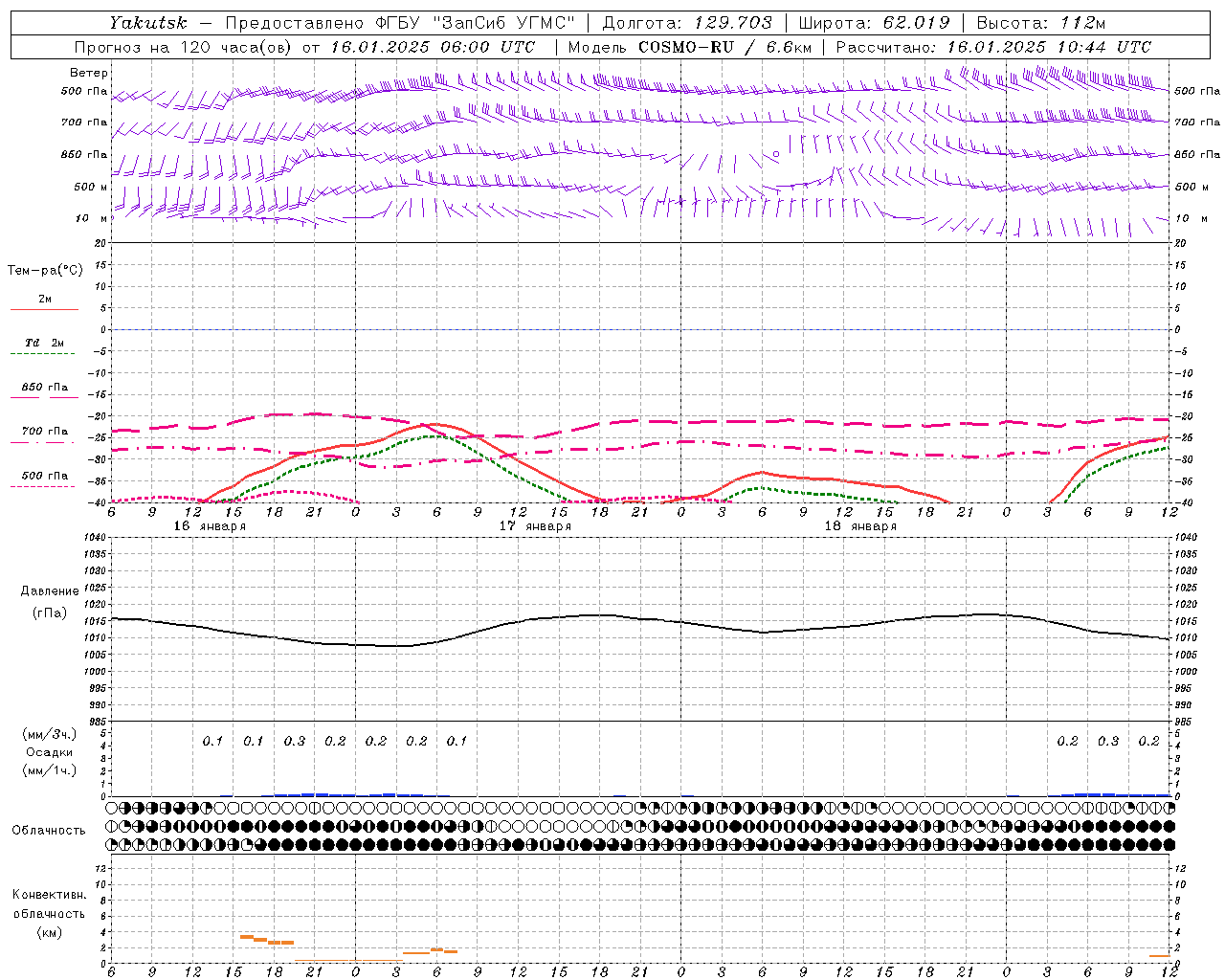This screenshot has height=980, width=1225.
Task: Click 1010 on the right pressure axis
Action: click(x=1186, y=638)
